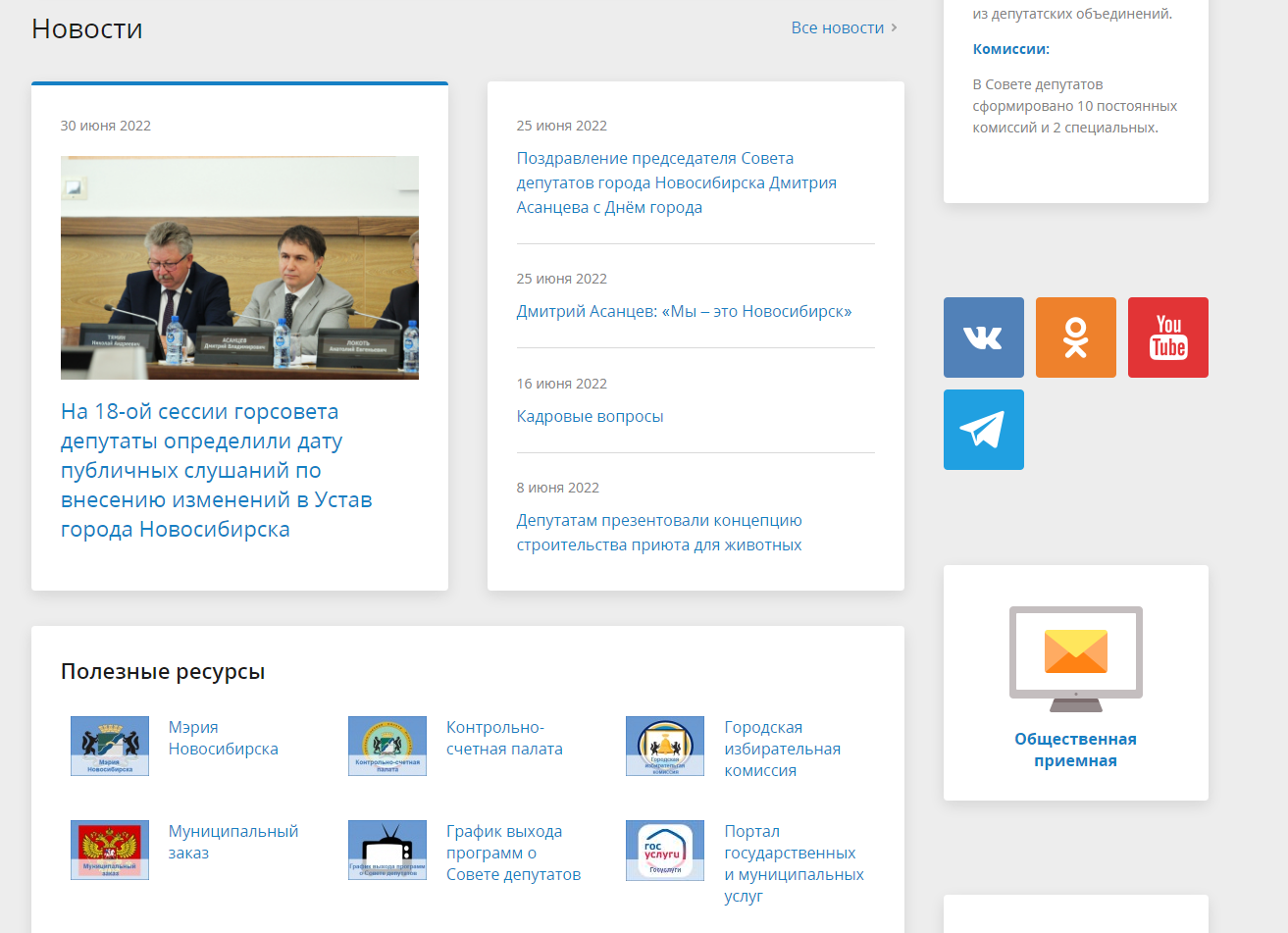Open the Telegram channel icon
The height and width of the screenshot is (933, 1288).
[983, 430]
